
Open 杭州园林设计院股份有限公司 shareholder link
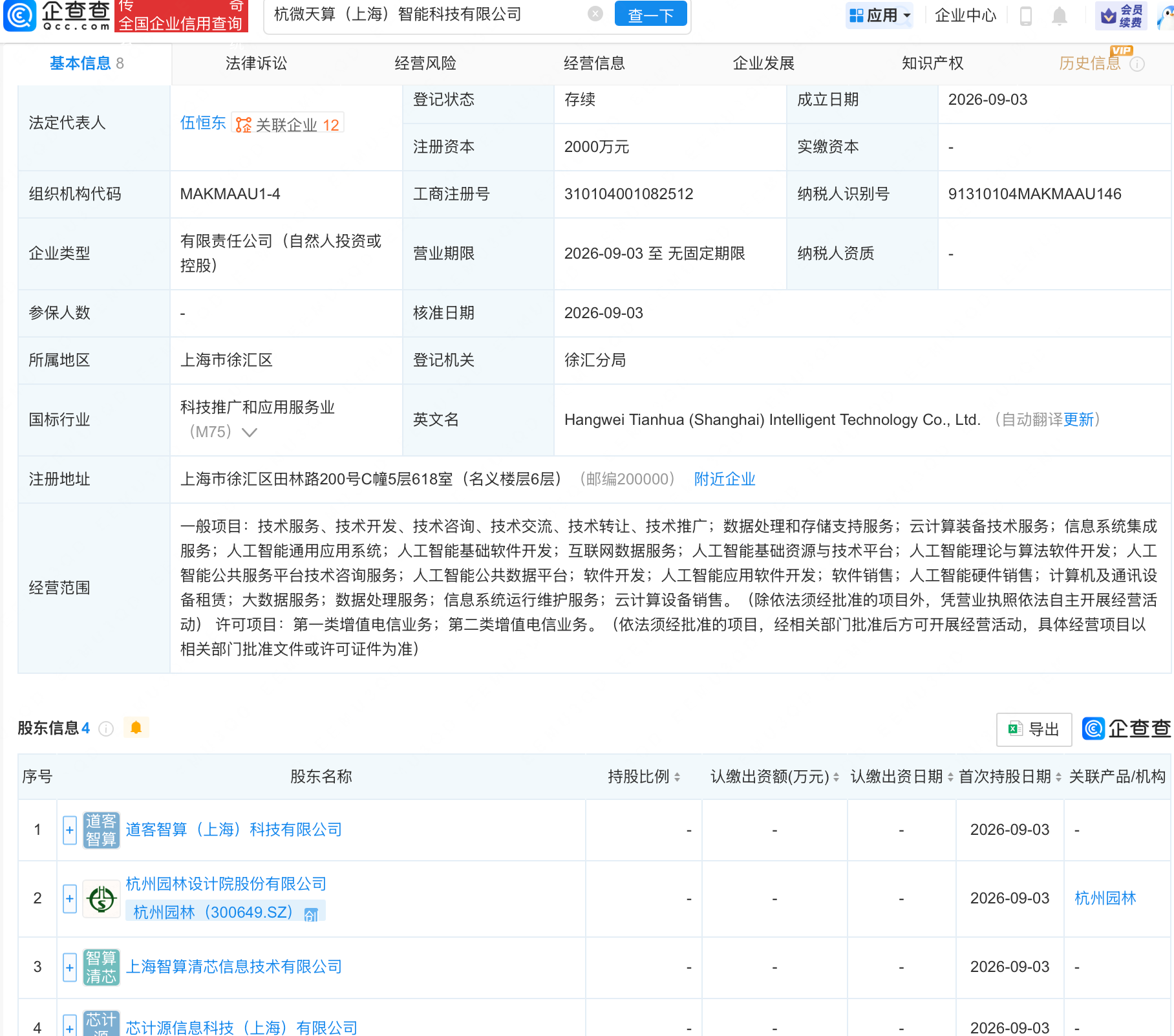226,884
